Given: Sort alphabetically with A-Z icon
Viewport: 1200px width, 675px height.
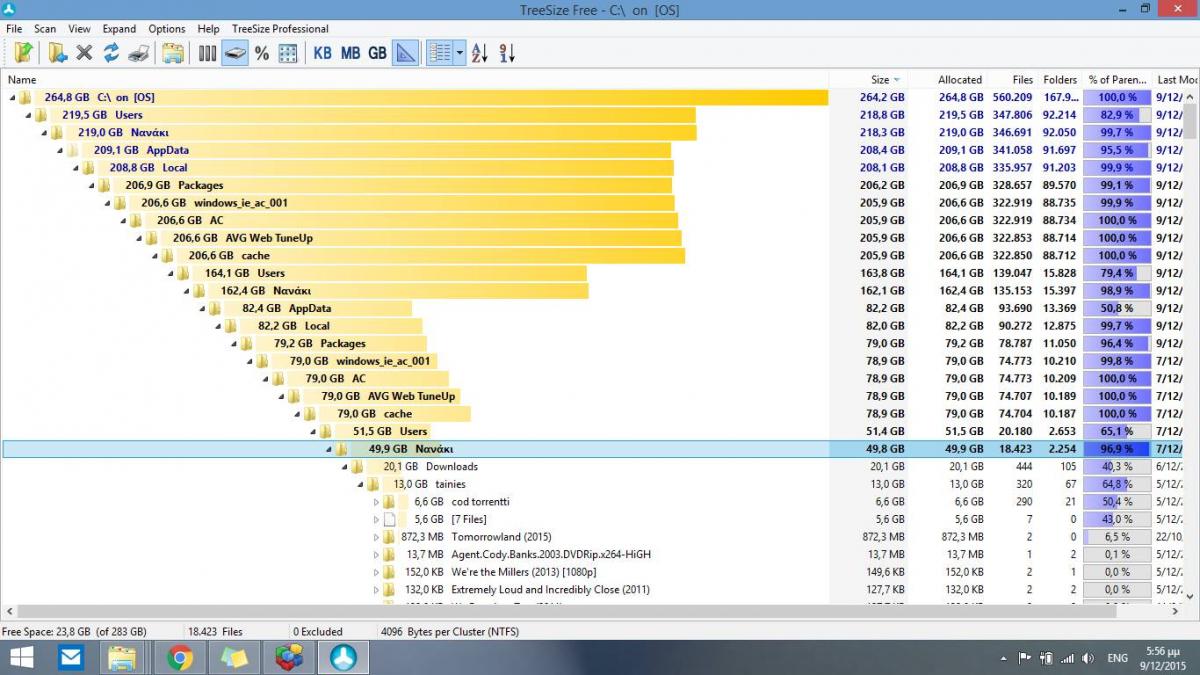Looking at the screenshot, I should pos(480,53).
